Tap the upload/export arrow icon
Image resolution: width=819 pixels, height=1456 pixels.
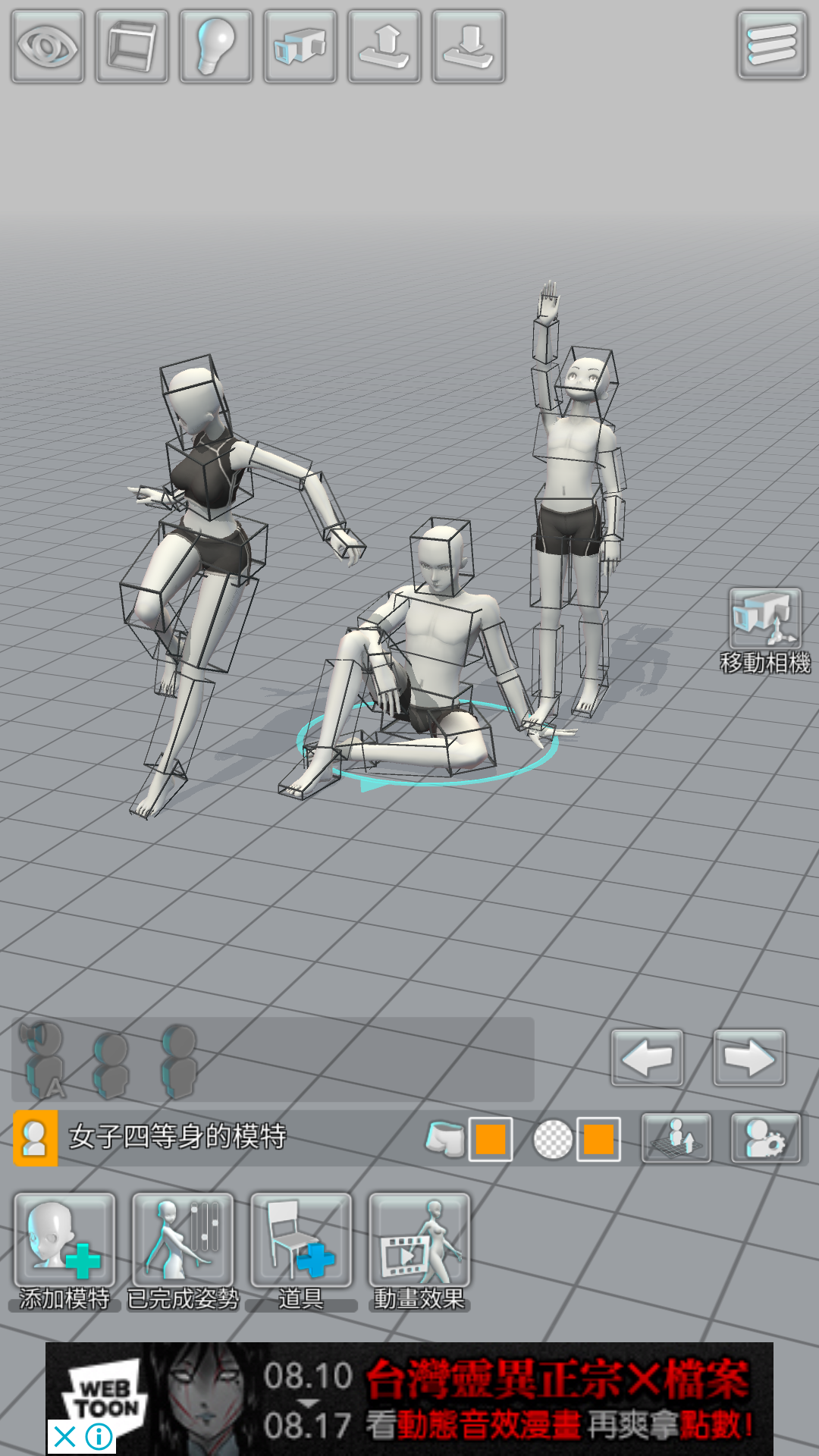pos(384,46)
